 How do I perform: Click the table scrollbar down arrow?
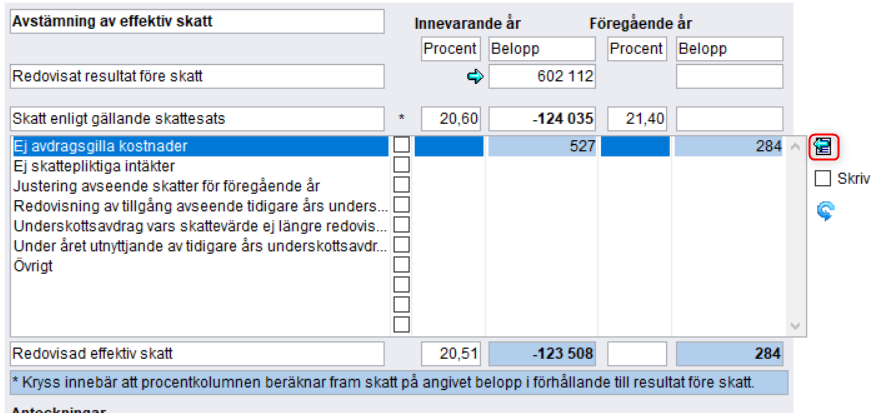click(795, 326)
